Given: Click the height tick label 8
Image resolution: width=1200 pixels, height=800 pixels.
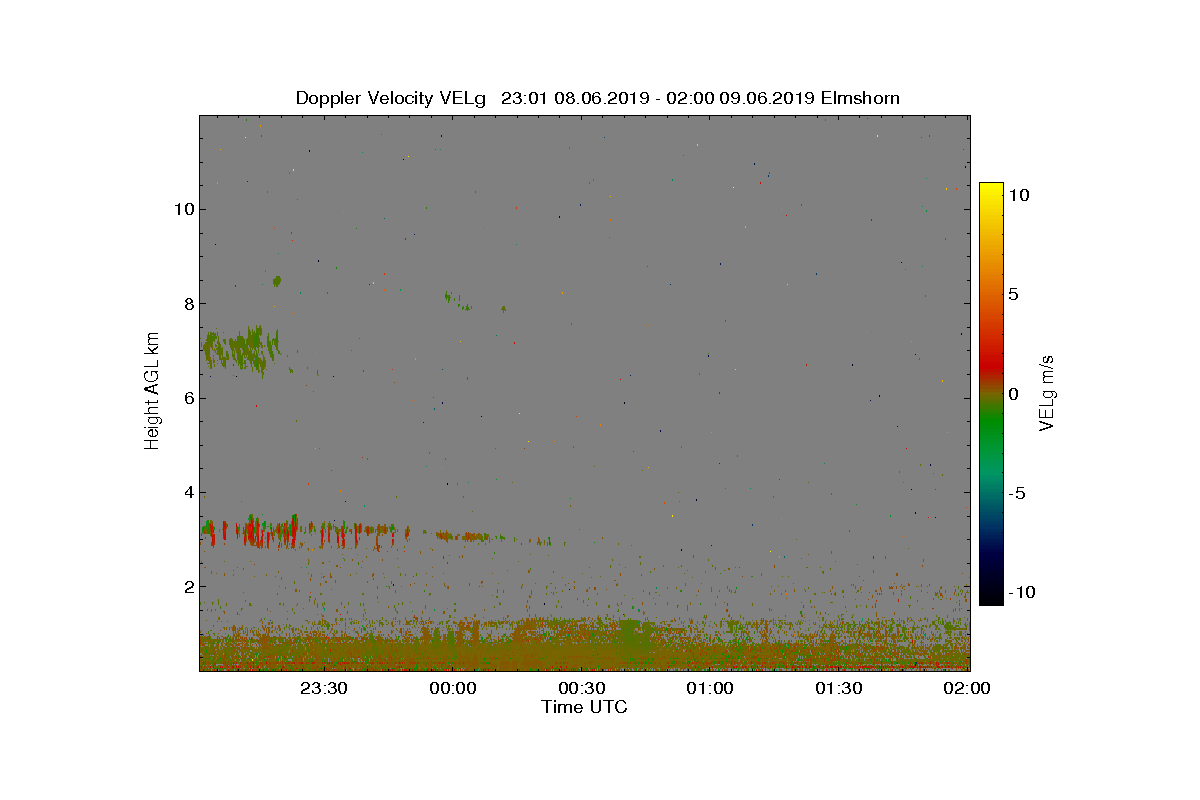Looking at the screenshot, I should point(187,304).
